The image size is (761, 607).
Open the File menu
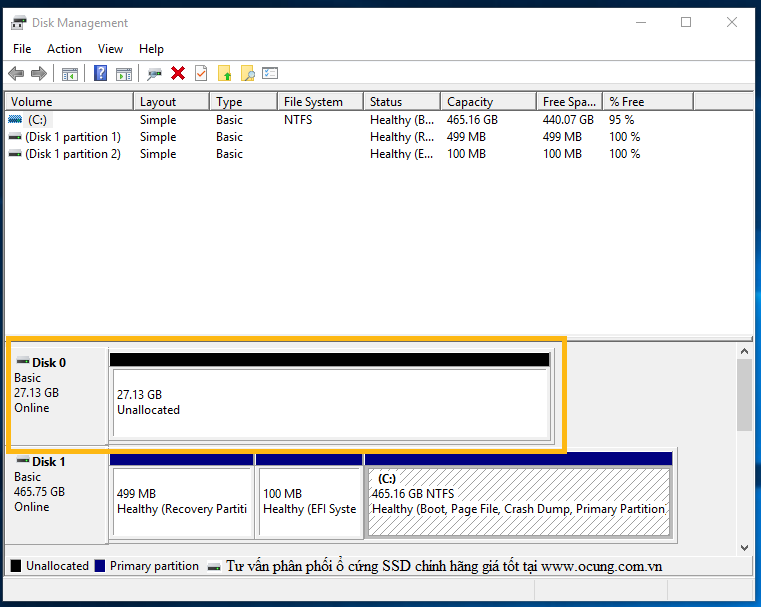click(22, 49)
